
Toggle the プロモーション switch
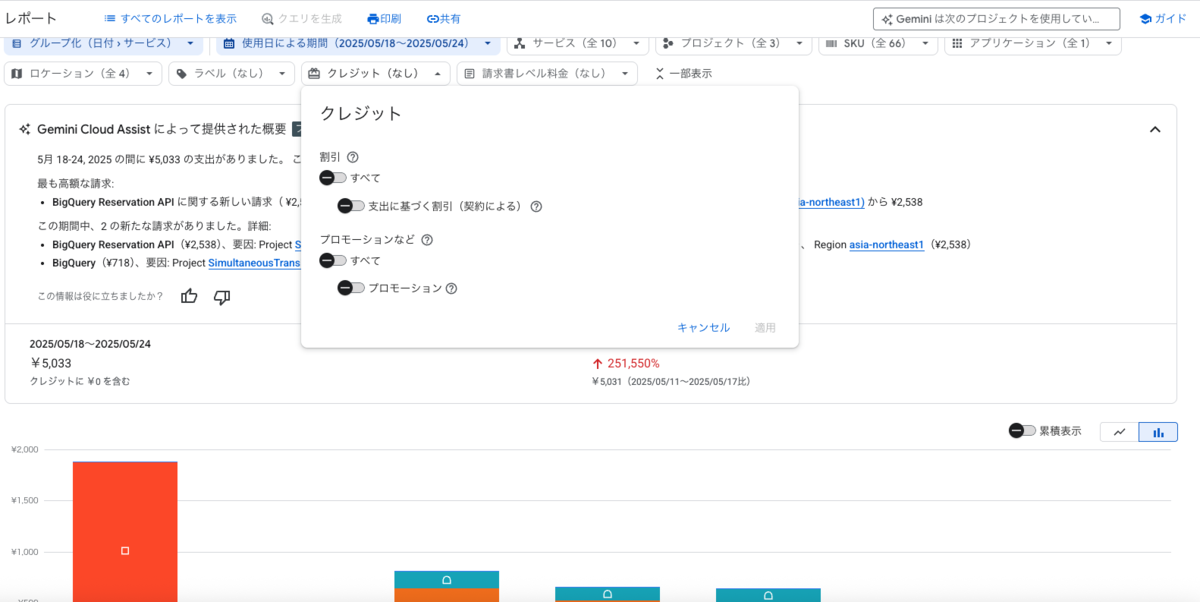click(x=351, y=288)
